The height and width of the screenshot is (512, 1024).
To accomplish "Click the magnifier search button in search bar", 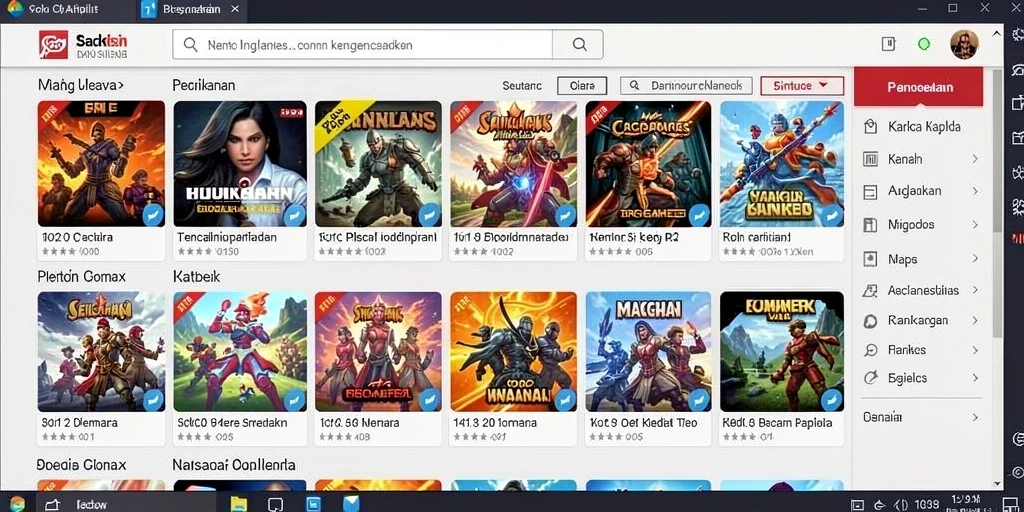I will click(579, 44).
